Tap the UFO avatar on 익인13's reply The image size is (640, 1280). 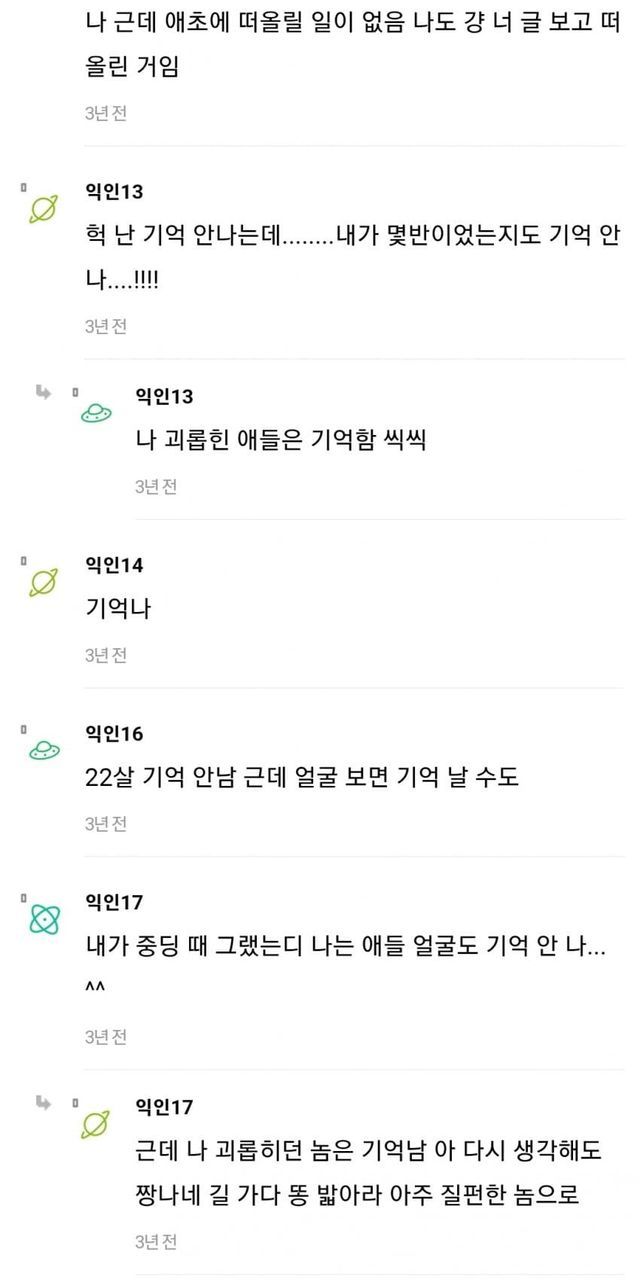pyautogui.click(x=96, y=415)
